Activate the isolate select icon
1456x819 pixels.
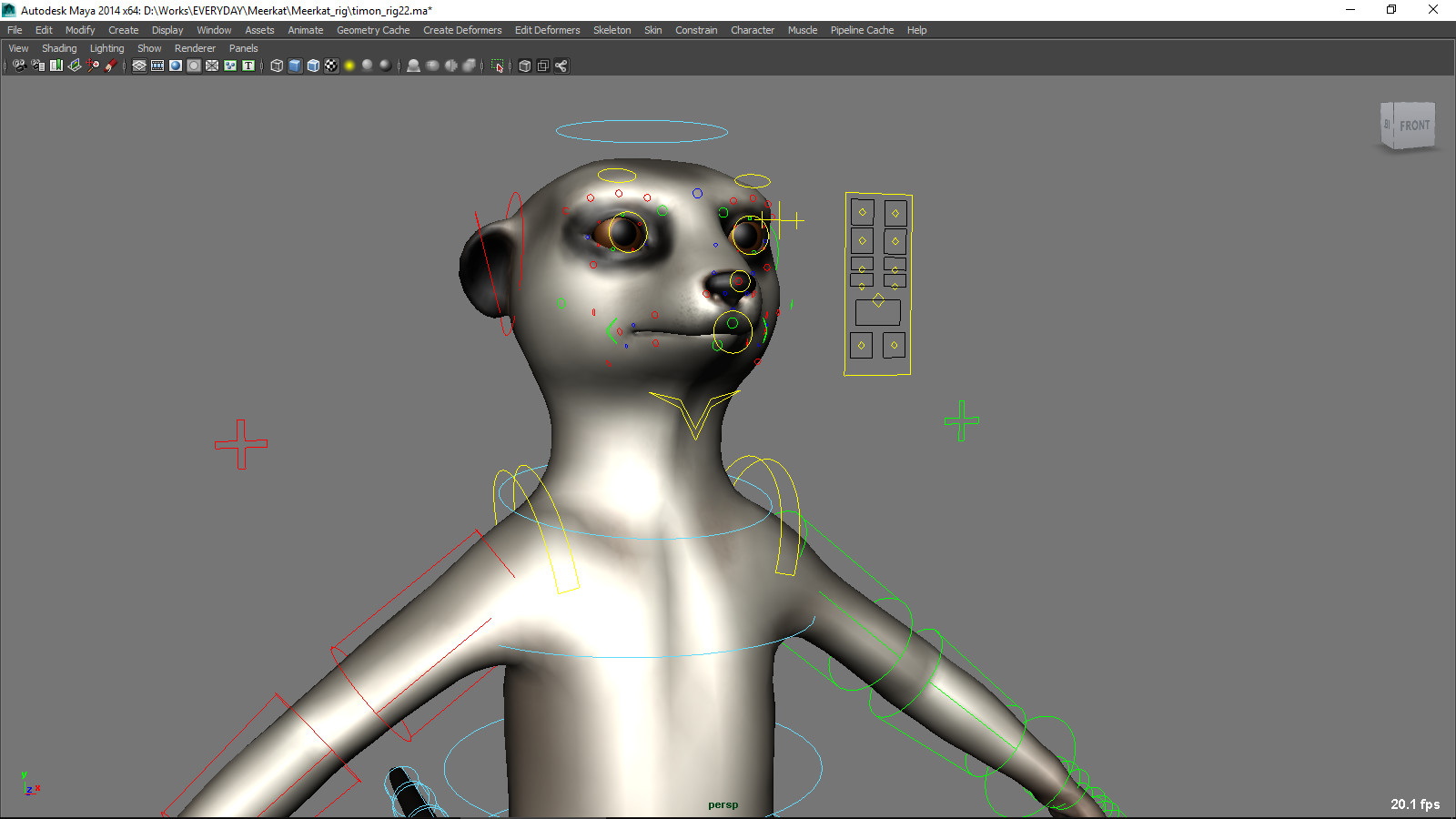click(x=497, y=65)
